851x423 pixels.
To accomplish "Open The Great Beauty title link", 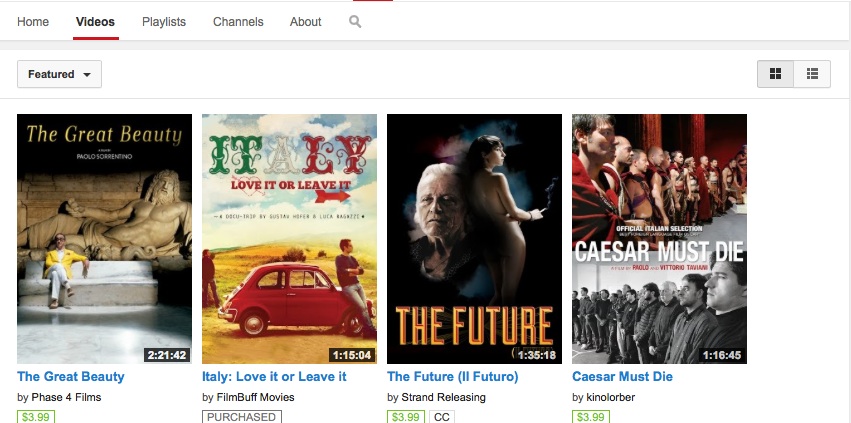I will click(x=71, y=377).
